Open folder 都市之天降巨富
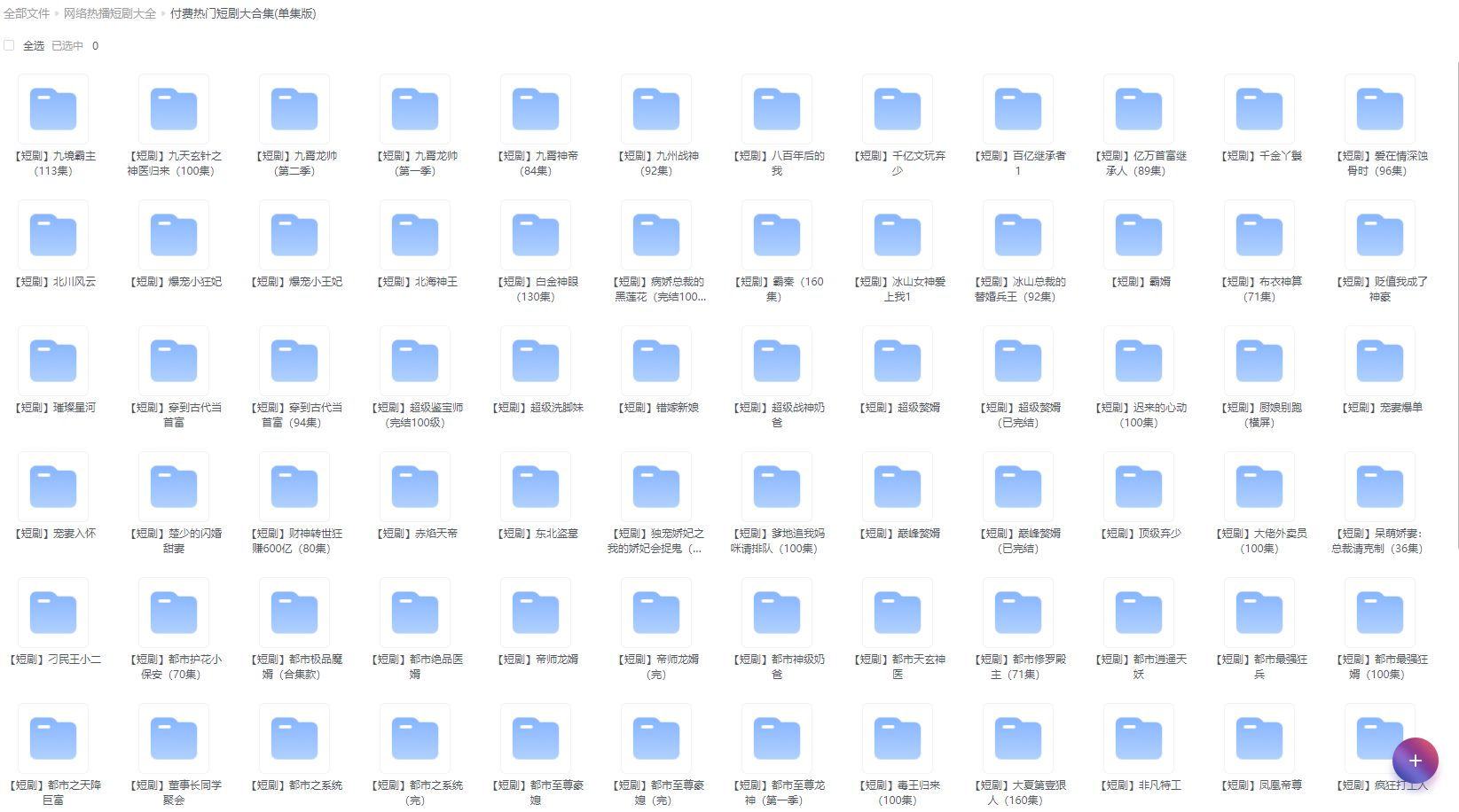1459x812 pixels. pos(53,738)
